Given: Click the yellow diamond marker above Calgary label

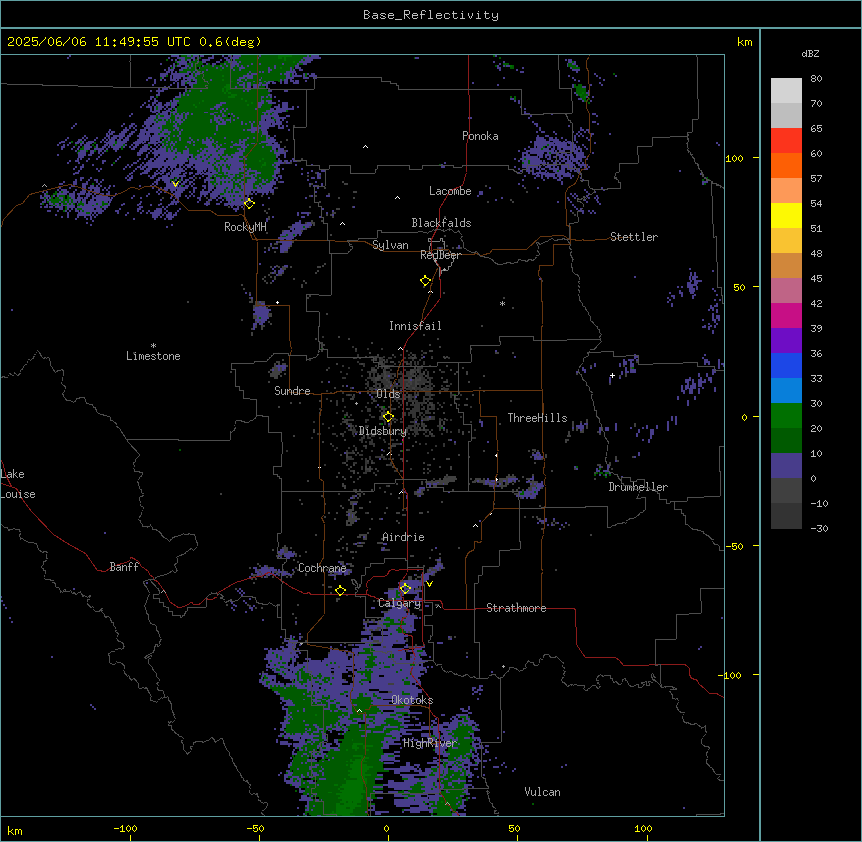Looking at the screenshot, I should 405,588.
